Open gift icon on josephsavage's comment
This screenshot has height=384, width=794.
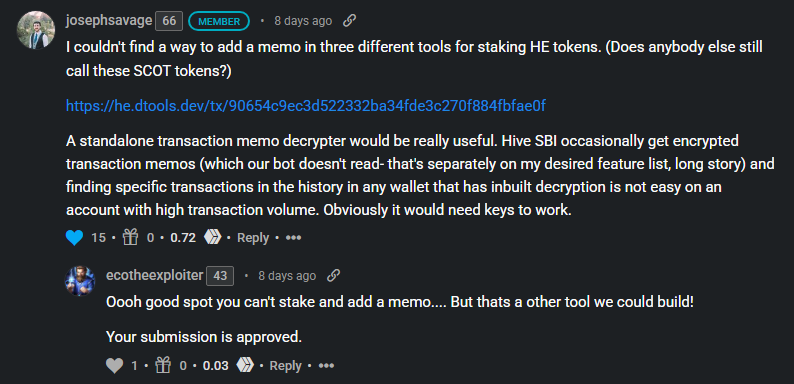click(131, 237)
